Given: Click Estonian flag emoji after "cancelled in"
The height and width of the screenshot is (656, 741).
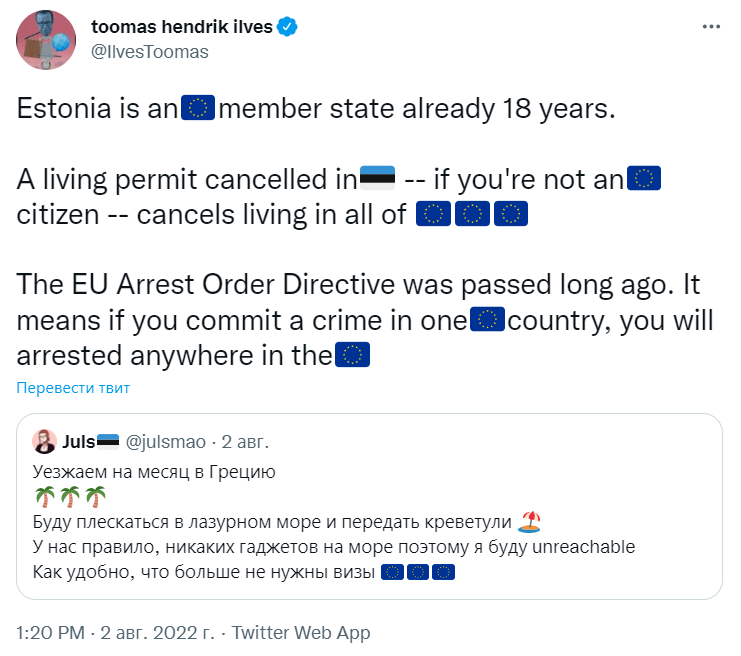Looking at the screenshot, I should (376, 180).
